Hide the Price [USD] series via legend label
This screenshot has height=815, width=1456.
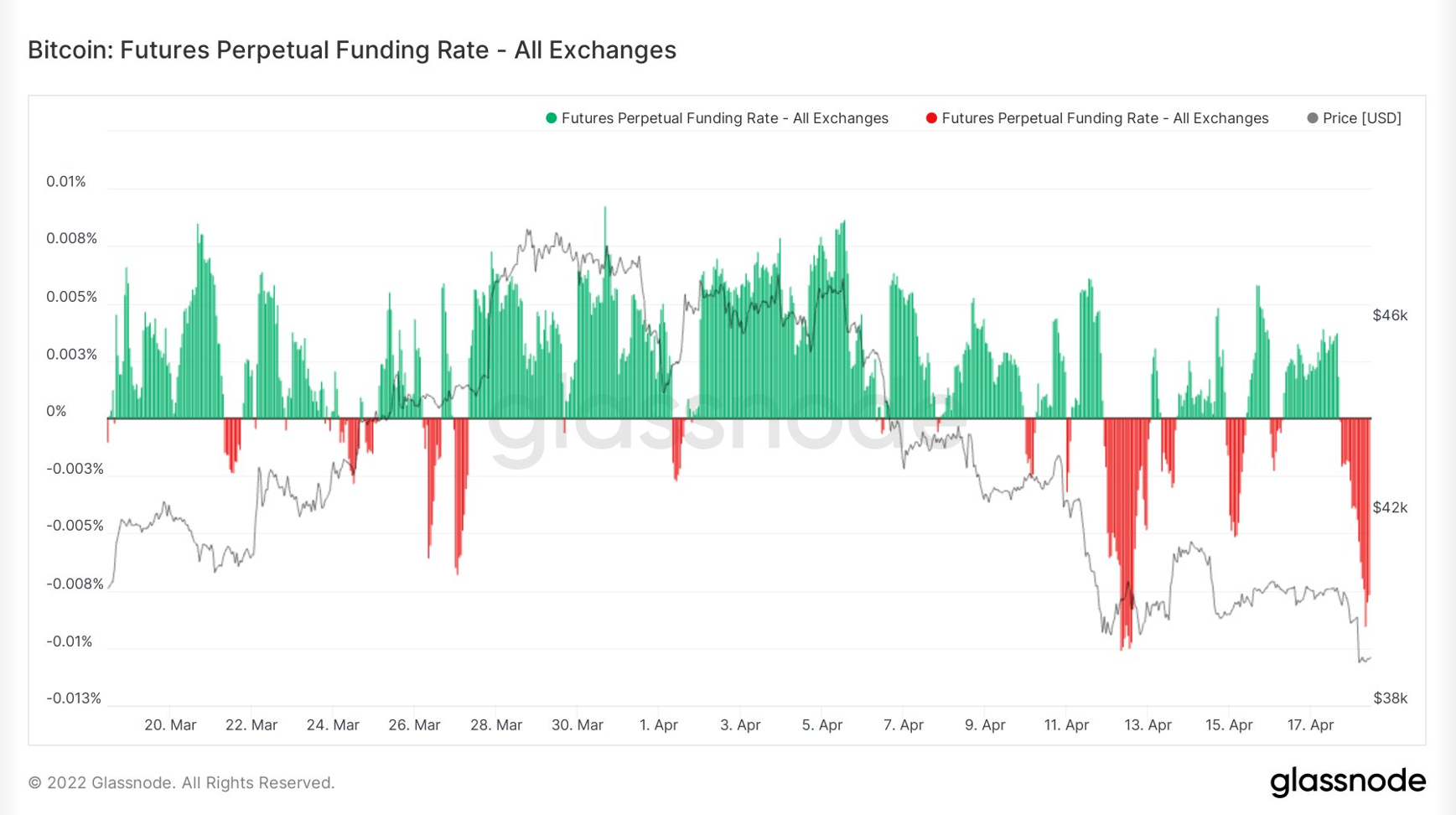coord(1361,118)
